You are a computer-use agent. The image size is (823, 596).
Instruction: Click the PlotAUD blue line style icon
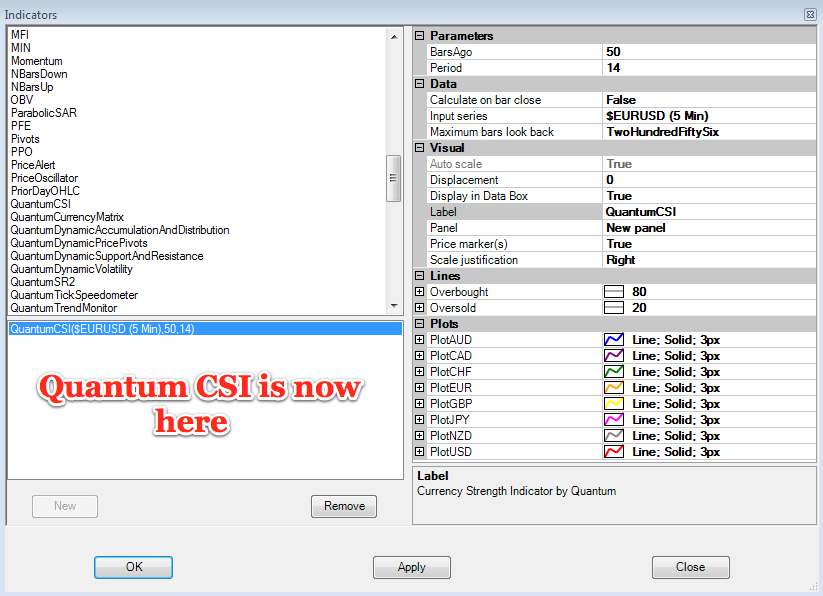(614, 339)
